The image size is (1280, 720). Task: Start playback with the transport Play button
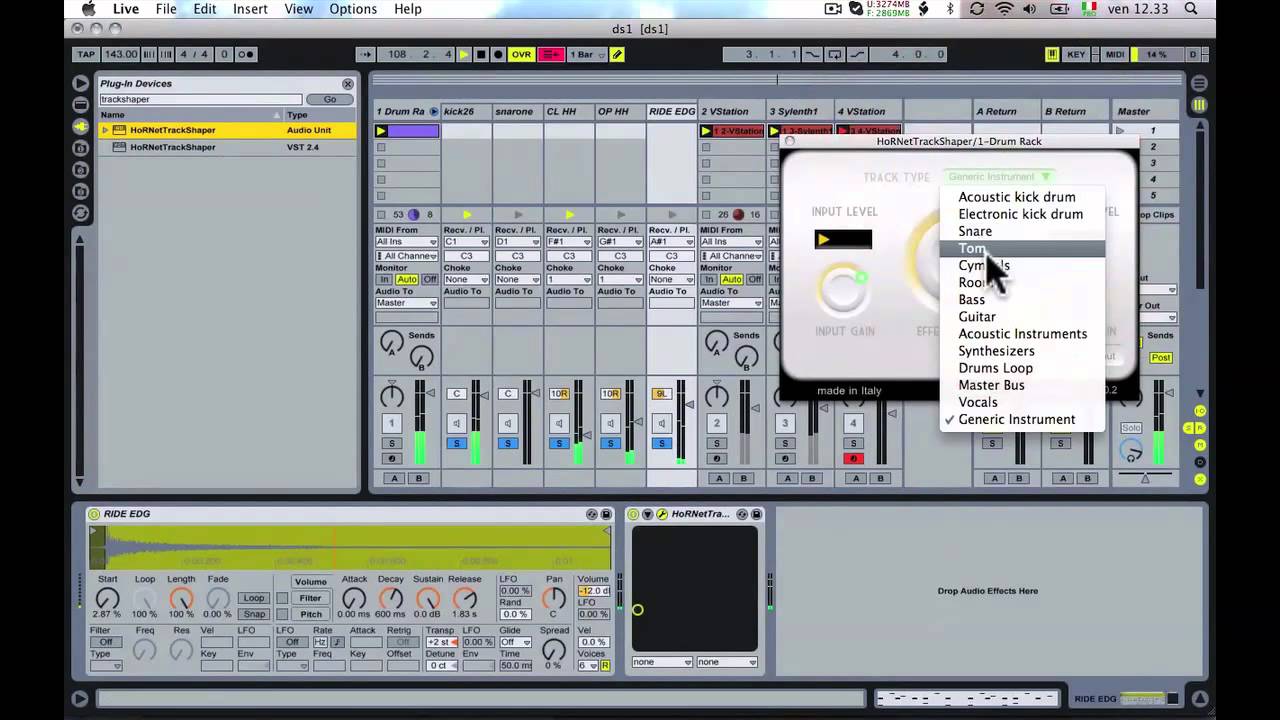464,54
